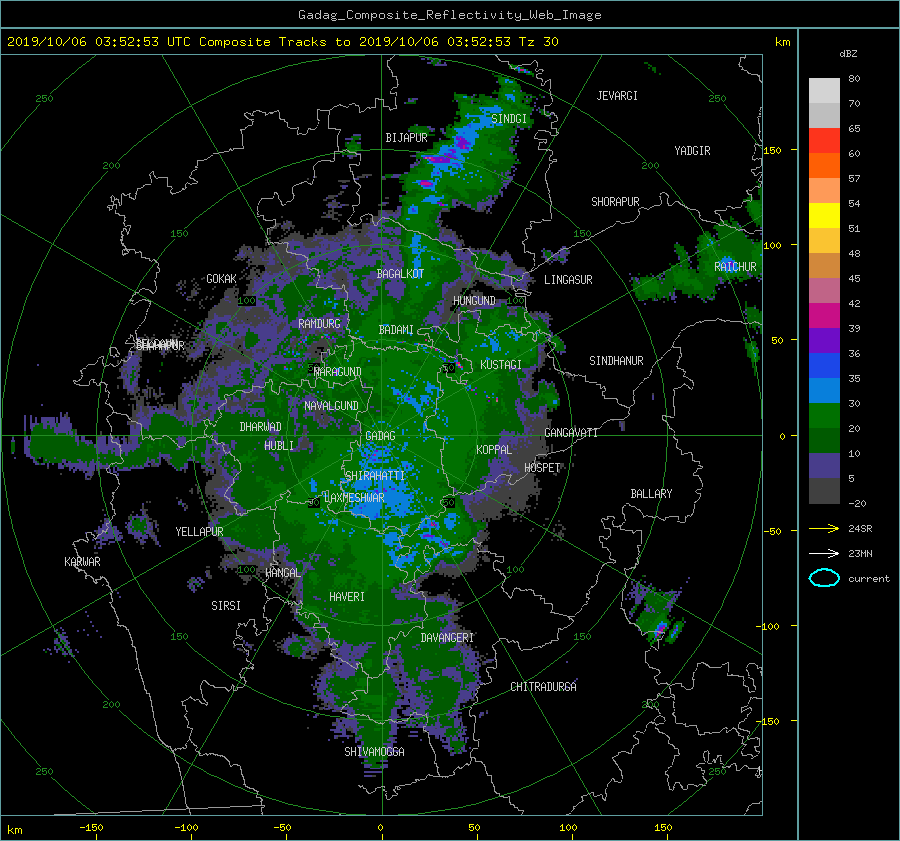
Task: Click the Gadag_Composite_Reflectivity_Web_Image title
Action: [449, 15]
